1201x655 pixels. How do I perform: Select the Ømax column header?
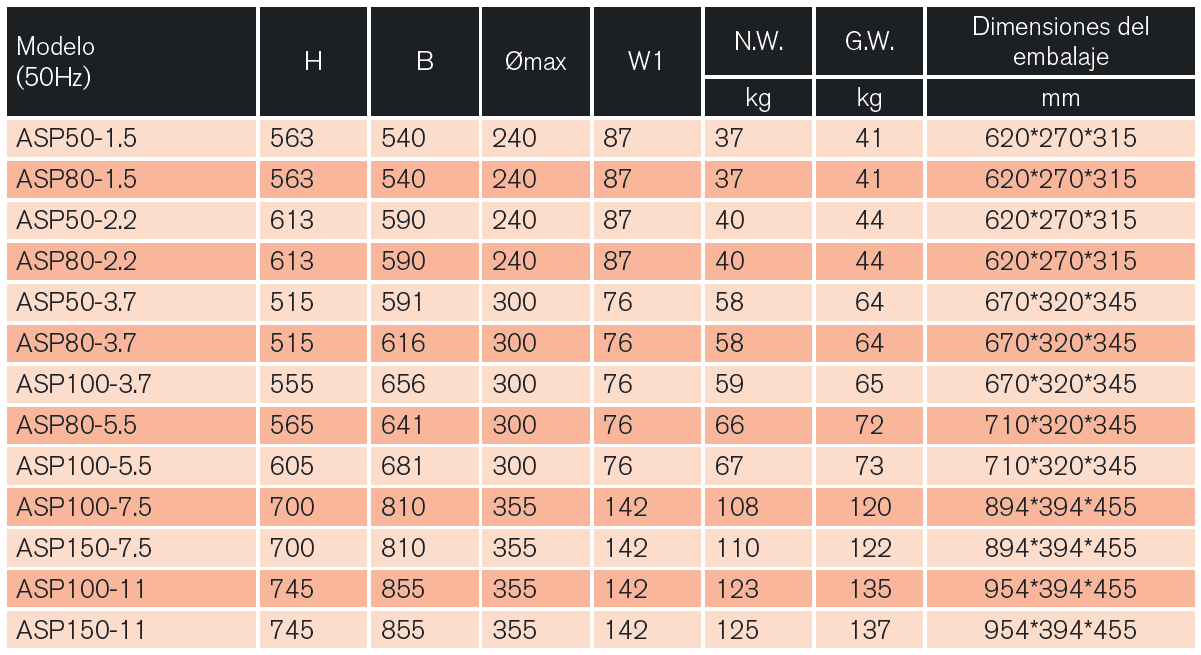[x=535, y=62]
